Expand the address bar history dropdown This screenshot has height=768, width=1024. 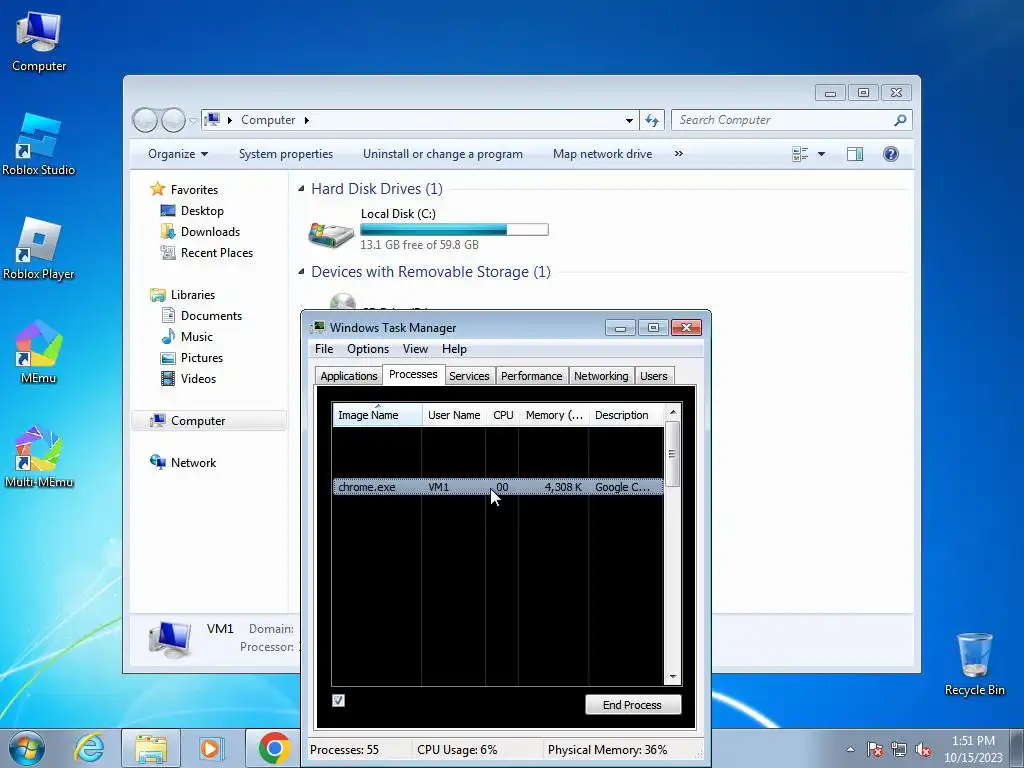click(x=629, y=120)
